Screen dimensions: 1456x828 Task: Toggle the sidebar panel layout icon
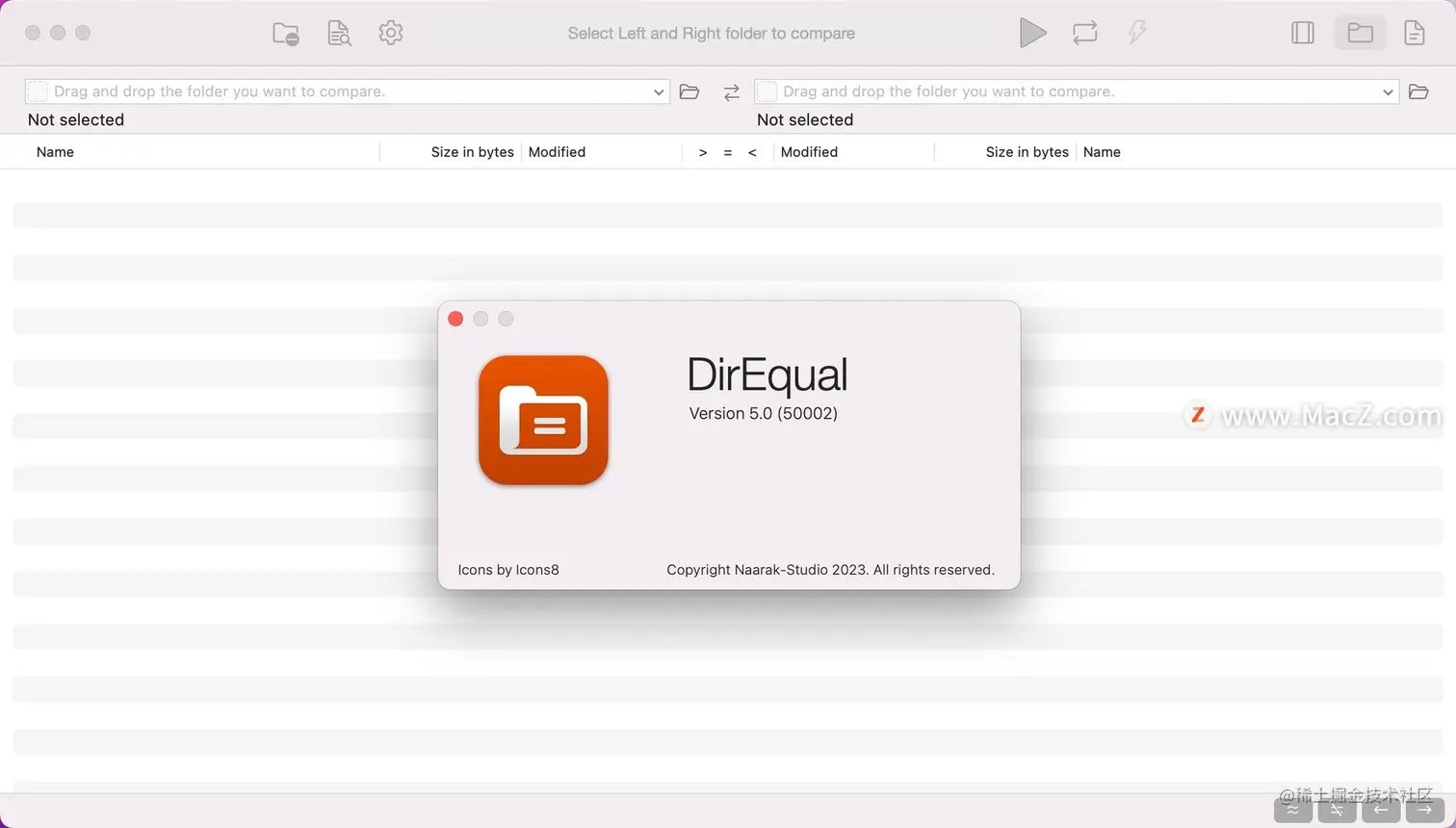point(1303,33)
